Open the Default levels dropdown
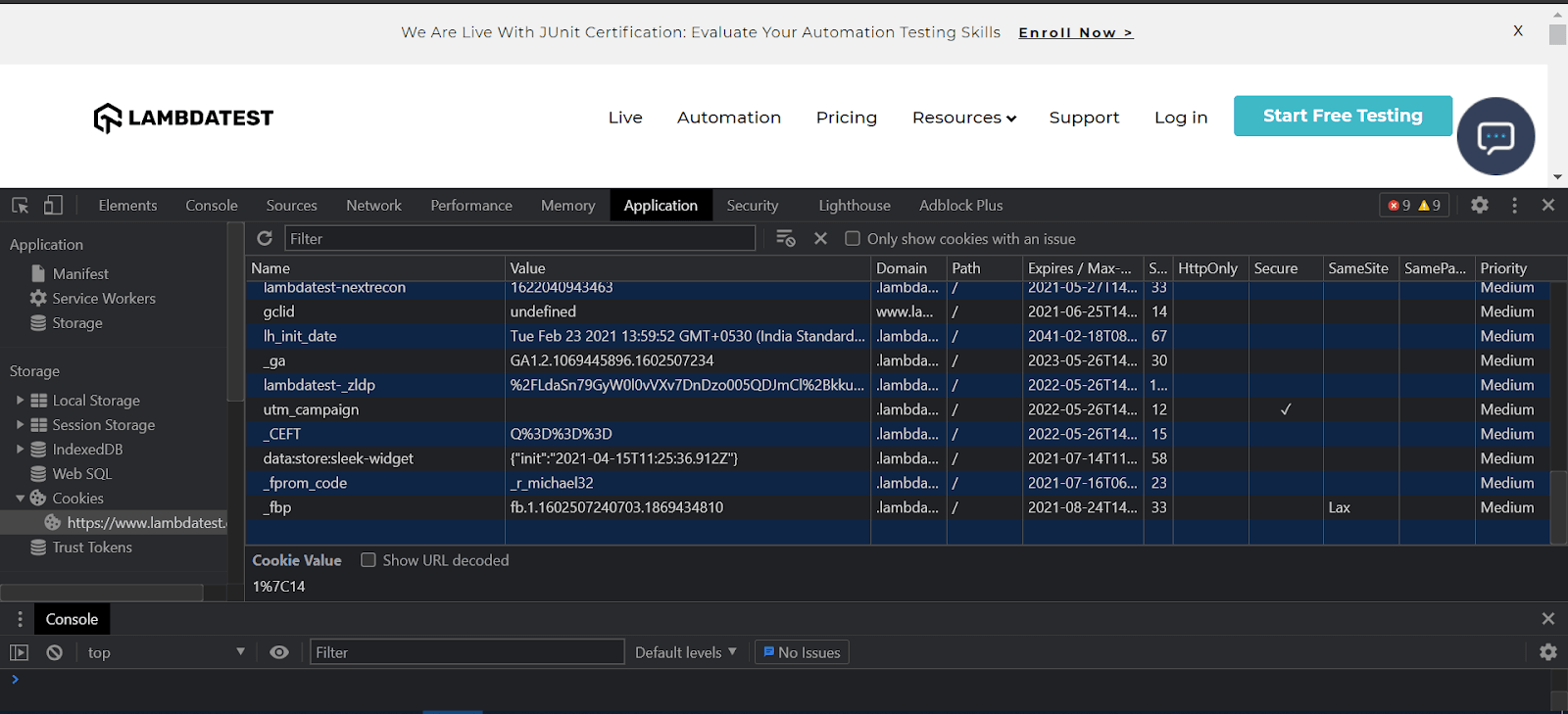Screen dimensions: 1568x714 point(685,653)
